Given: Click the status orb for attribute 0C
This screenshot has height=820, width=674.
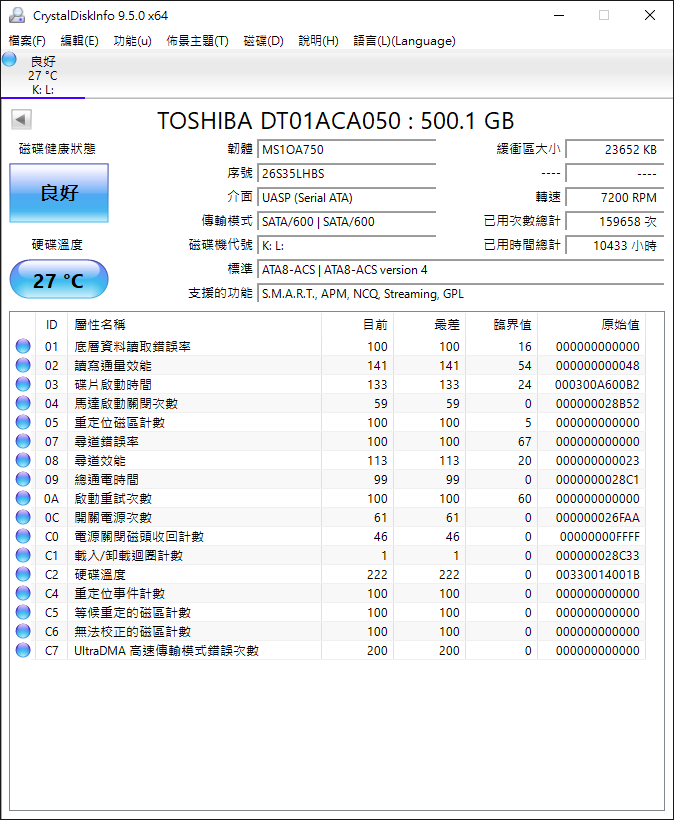Looking at the screenshot, I should tap(23, 517).
